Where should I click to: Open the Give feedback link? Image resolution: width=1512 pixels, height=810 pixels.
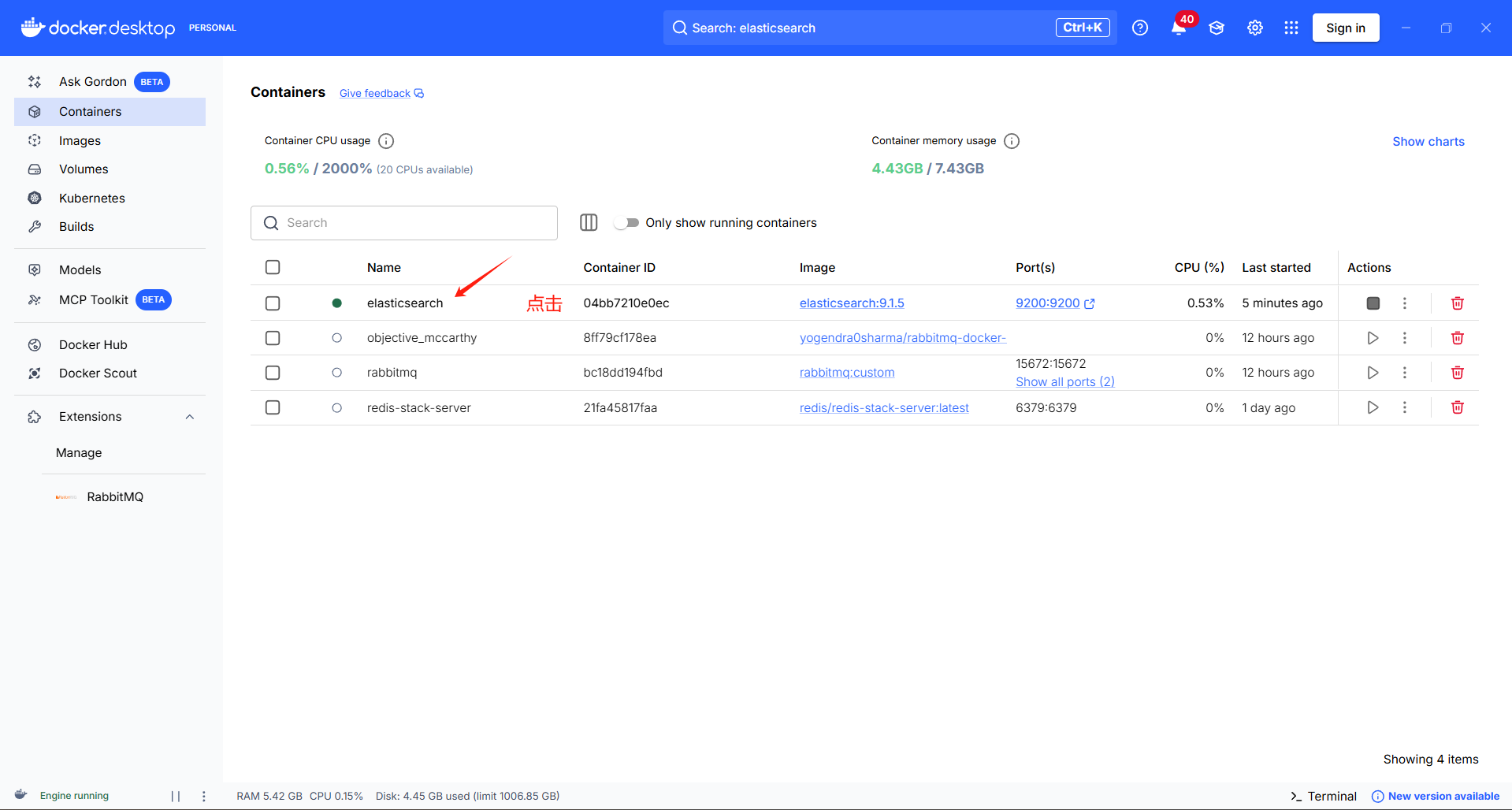click(x=374, y=93)
